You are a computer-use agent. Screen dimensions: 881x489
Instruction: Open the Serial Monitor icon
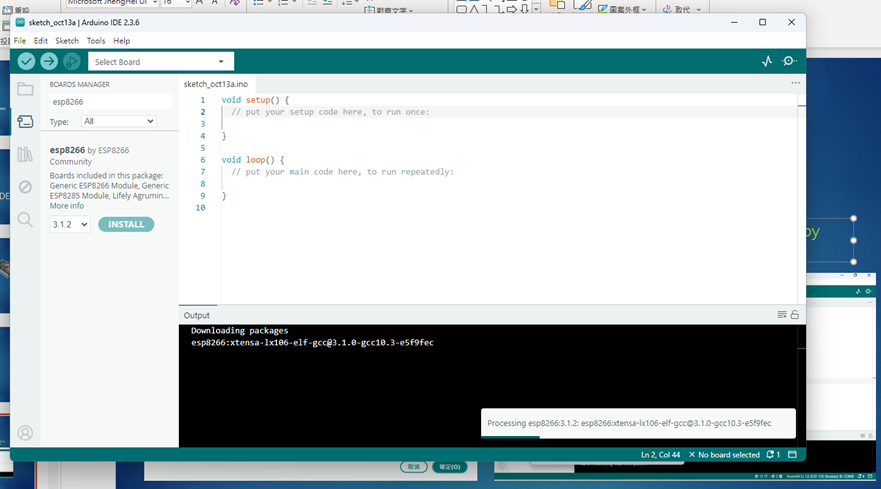tap(790, 61)
